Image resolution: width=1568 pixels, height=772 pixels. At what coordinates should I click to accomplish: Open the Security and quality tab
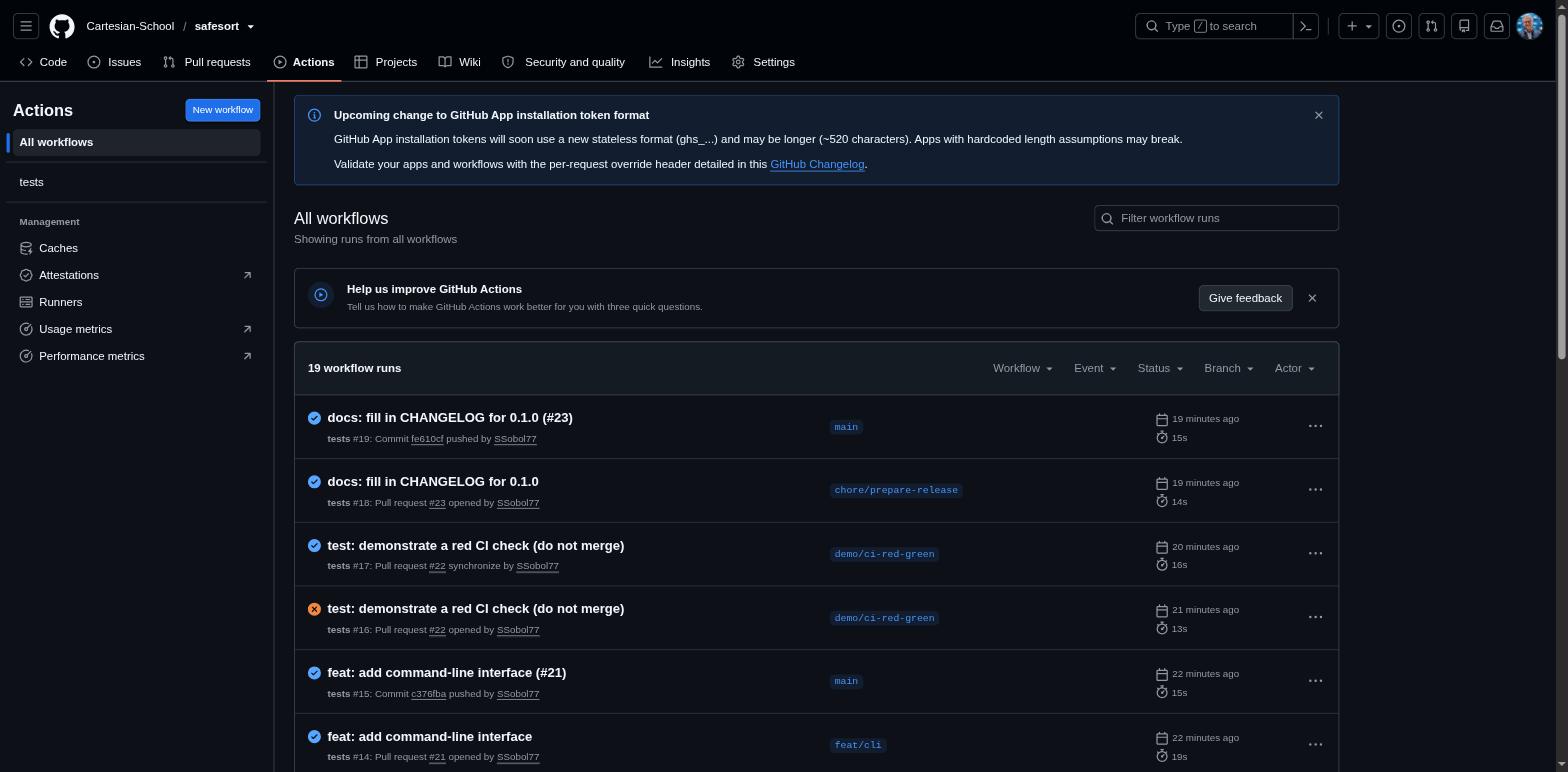click(x=563, y=62)
